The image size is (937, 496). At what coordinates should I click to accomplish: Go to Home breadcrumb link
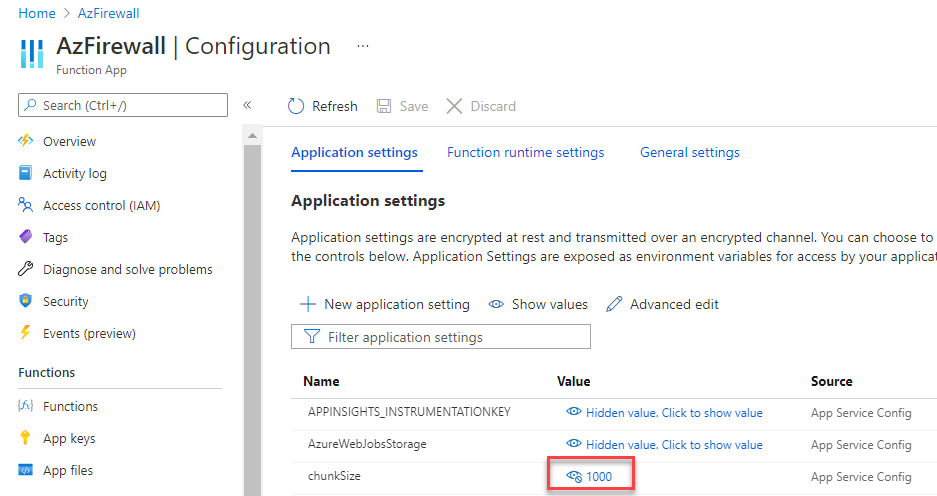tap(36, 13)
